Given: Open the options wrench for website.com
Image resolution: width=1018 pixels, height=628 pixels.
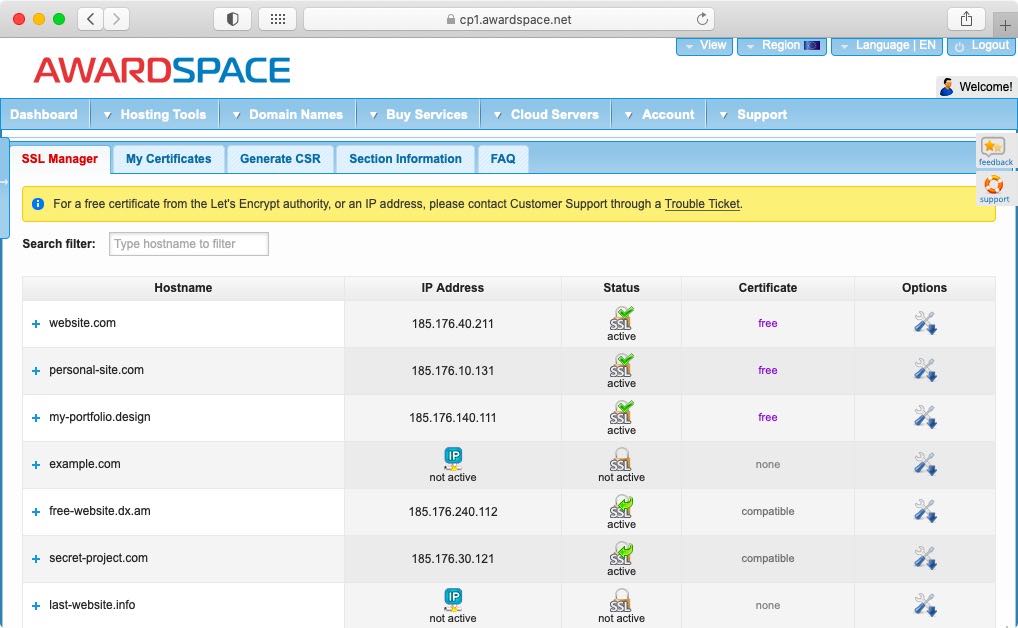Looking at the screenshot, I should 924,322.
